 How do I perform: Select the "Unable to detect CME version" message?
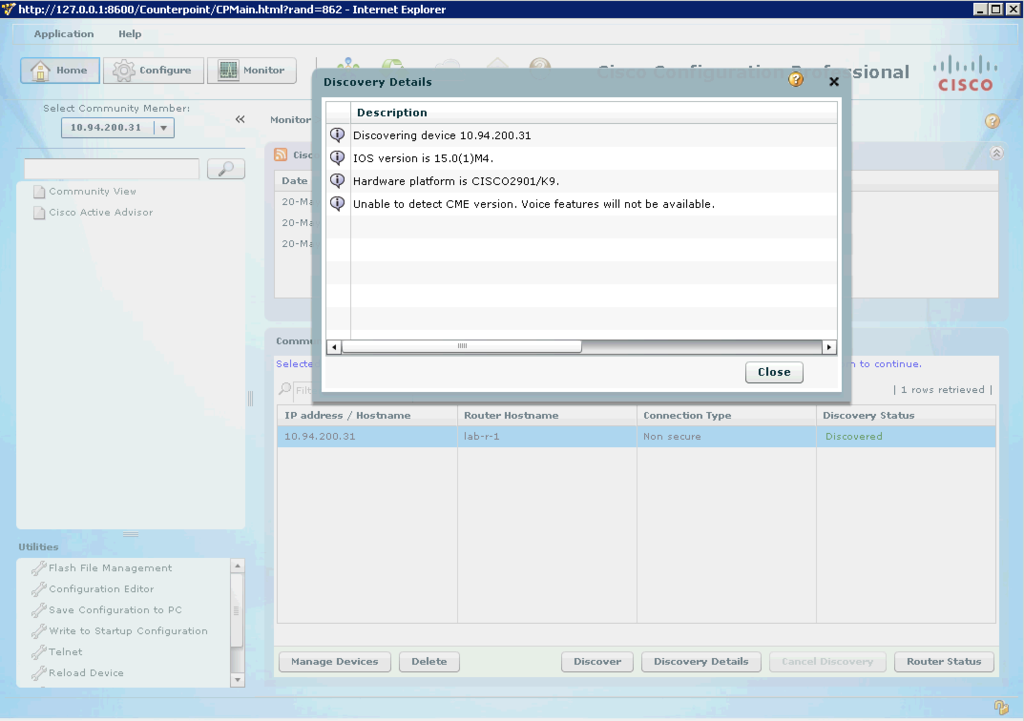[x=534, y=204]
